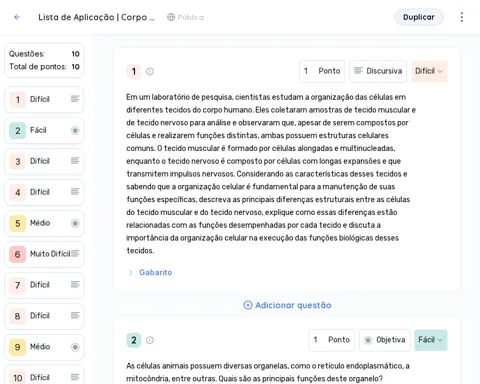The height and width of the screenshot is (384, 480).
Task: Jump to question 9 Médio in the sidebar
Action: point(44,347)
